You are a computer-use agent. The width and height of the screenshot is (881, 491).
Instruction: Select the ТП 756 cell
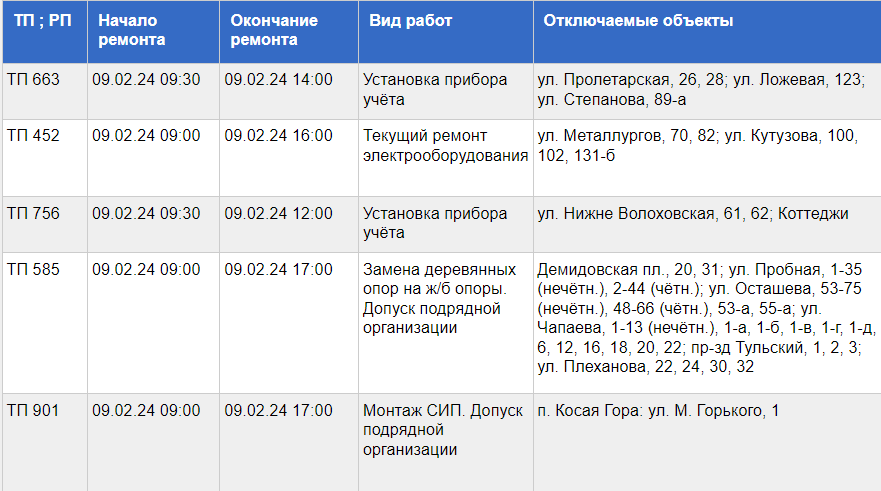click(45, 225)
